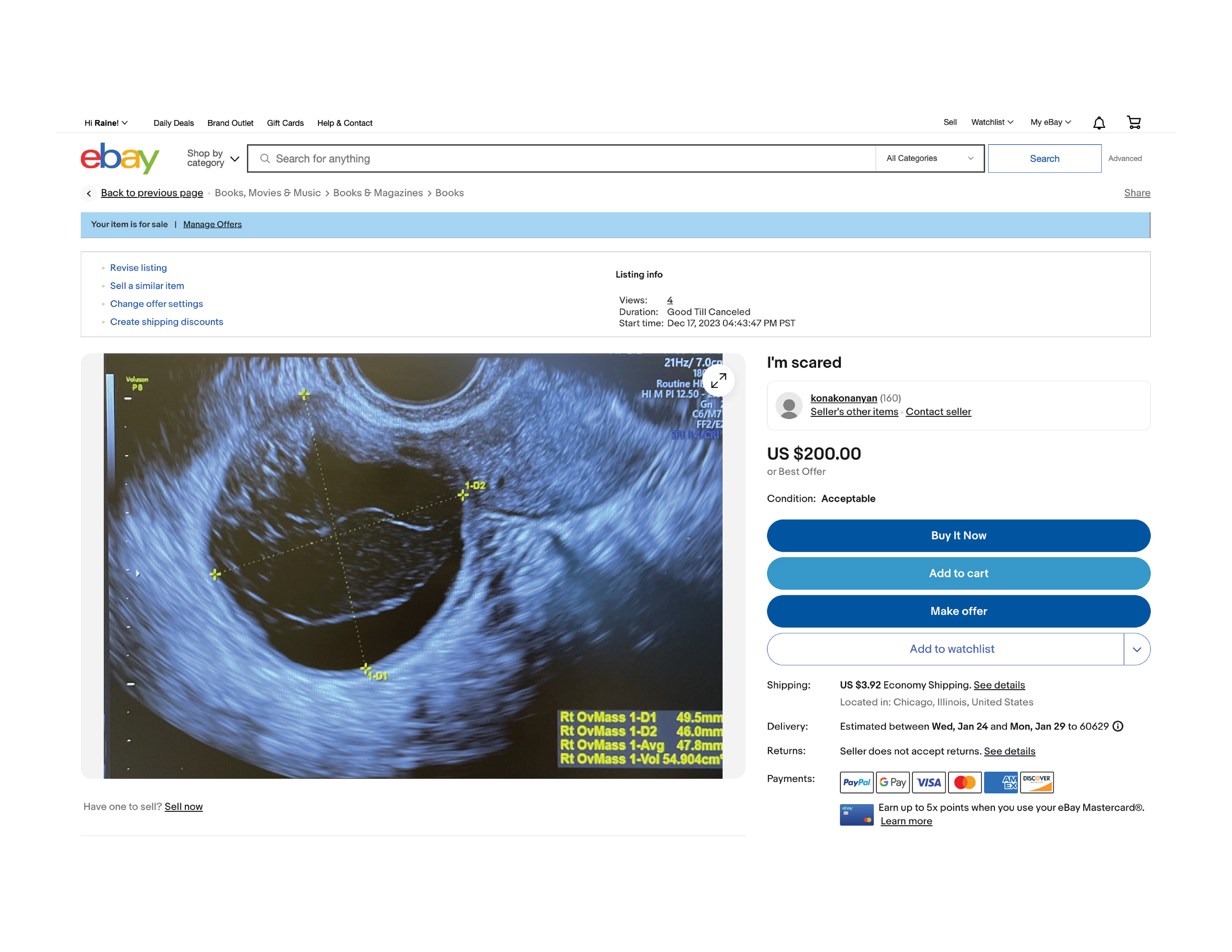
Task: Click the eBay logo
Action: point(120,158)
